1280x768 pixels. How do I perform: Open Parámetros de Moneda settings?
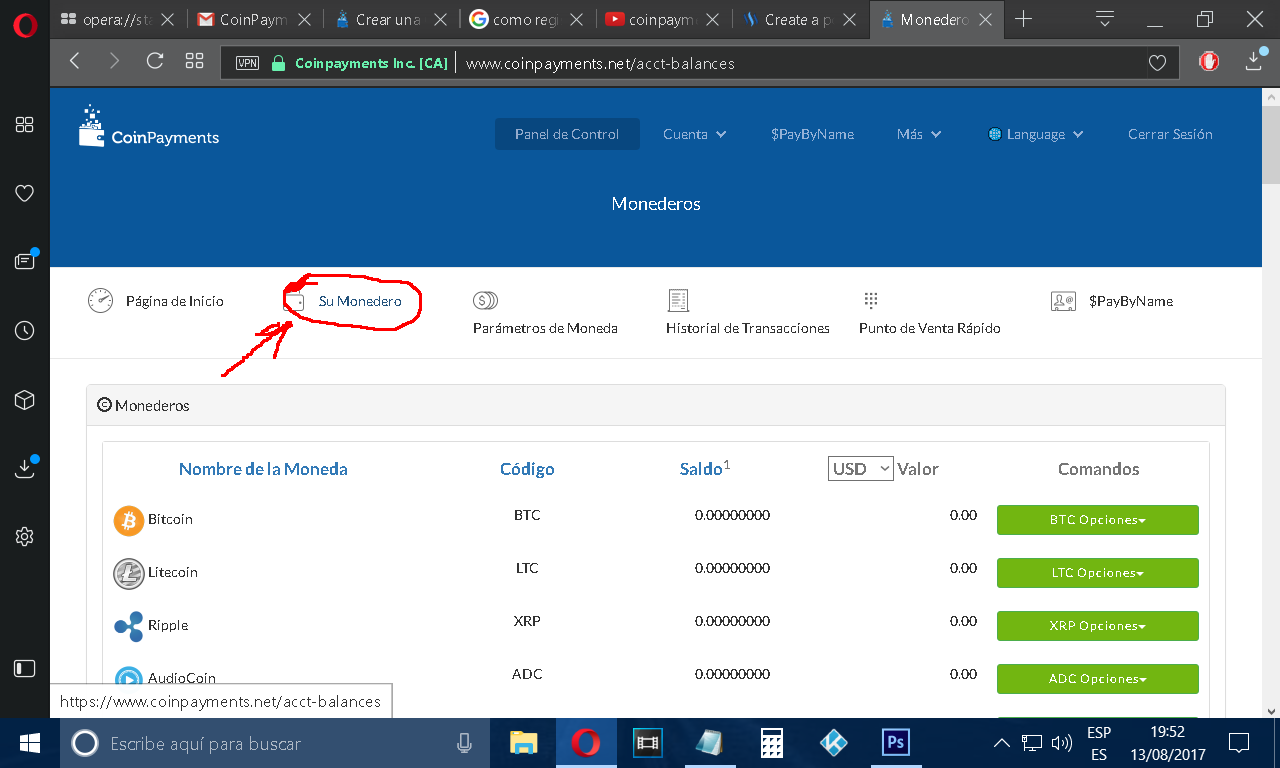point(545,313)
